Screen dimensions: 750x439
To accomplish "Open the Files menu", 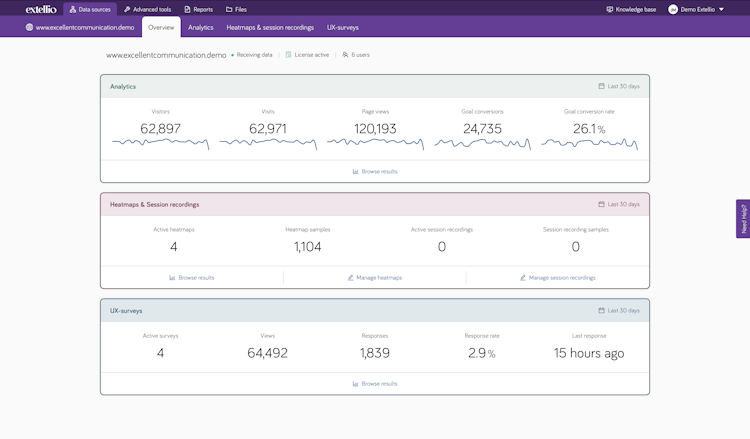I will pyautogui.click(x=236, y=9).
